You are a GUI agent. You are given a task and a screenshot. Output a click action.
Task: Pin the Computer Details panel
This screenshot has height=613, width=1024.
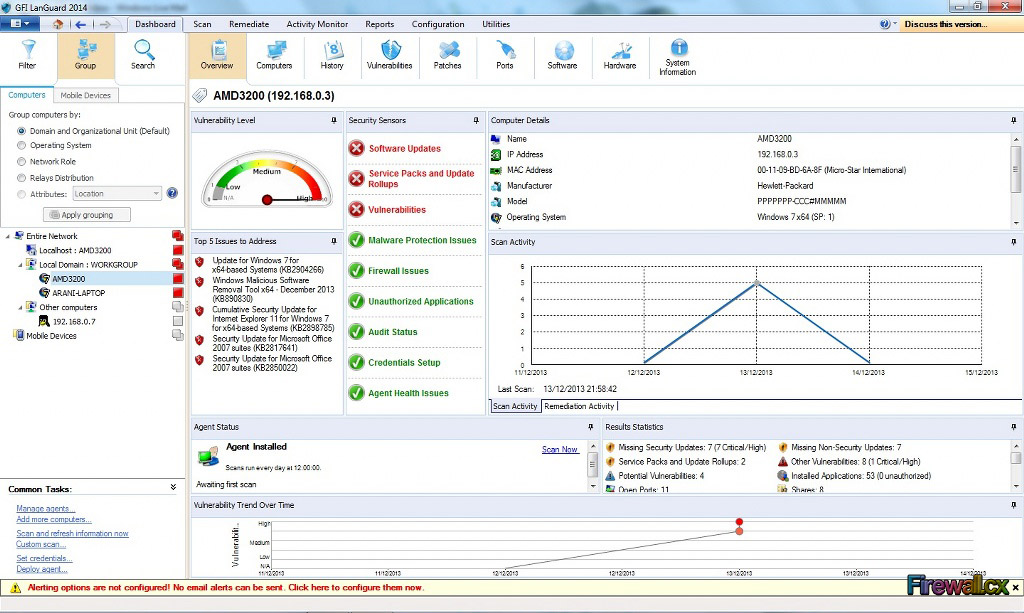tap(1014, 120)
